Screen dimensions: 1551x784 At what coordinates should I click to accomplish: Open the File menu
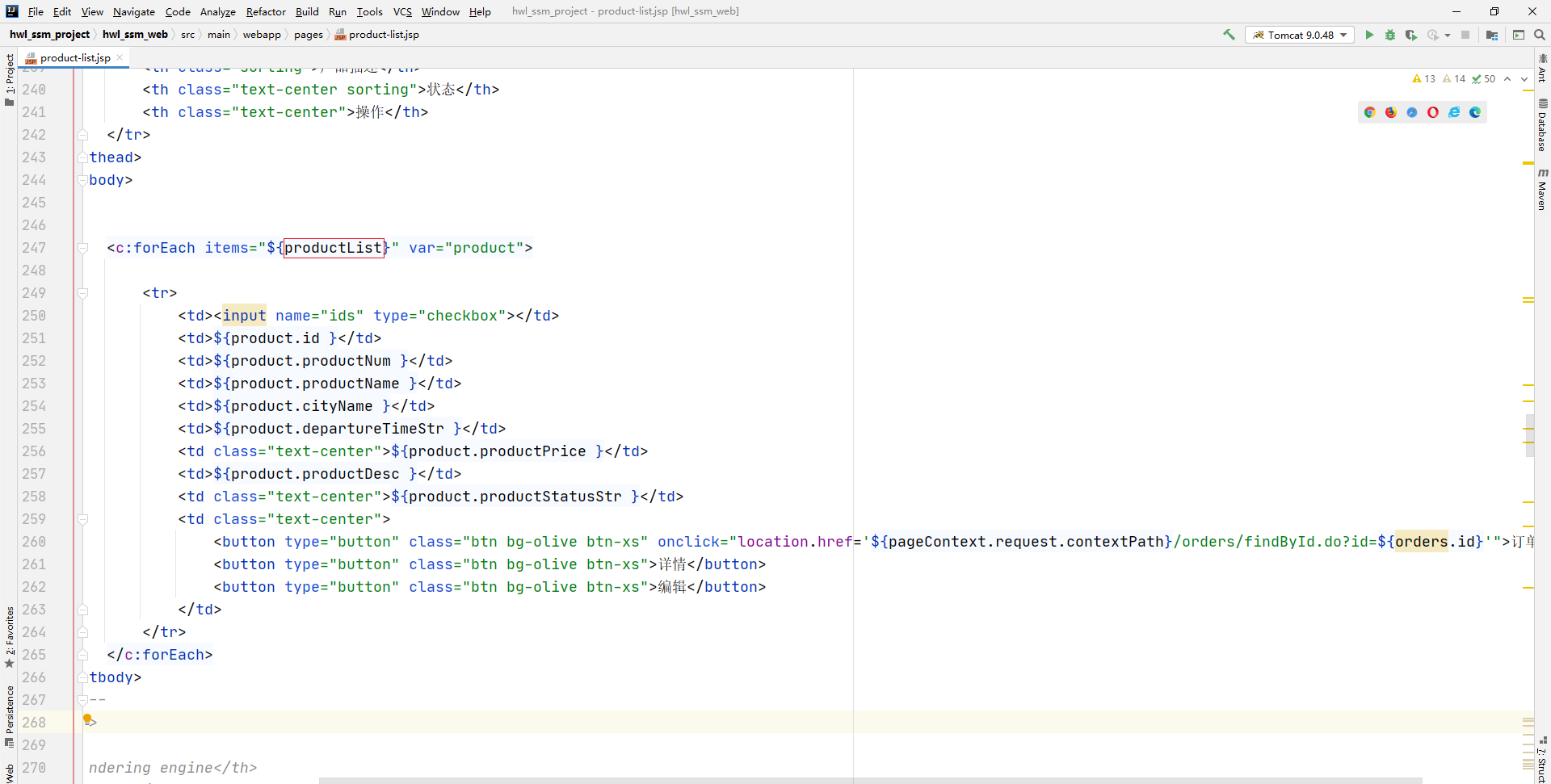pyautogui.click(x=36, y=11)
